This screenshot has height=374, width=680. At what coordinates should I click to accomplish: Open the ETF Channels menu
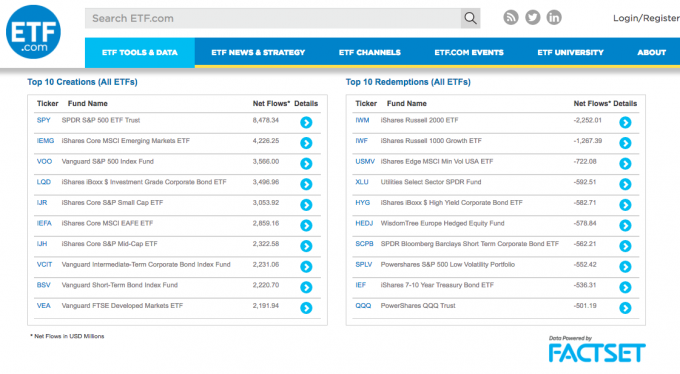[369, 52]
